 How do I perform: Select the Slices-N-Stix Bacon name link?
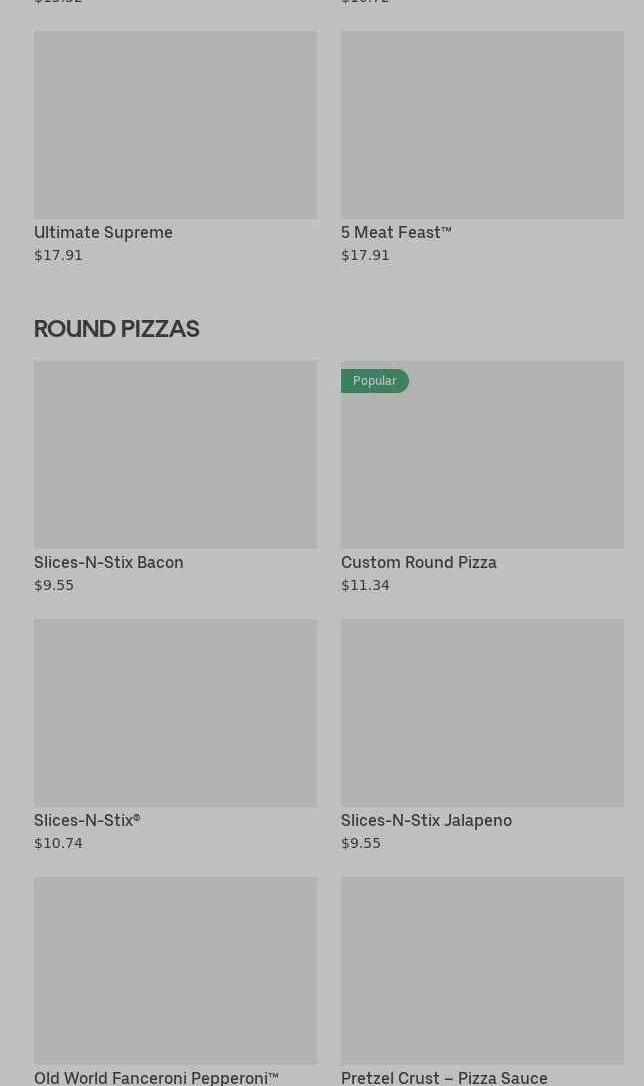pos(108,562)
